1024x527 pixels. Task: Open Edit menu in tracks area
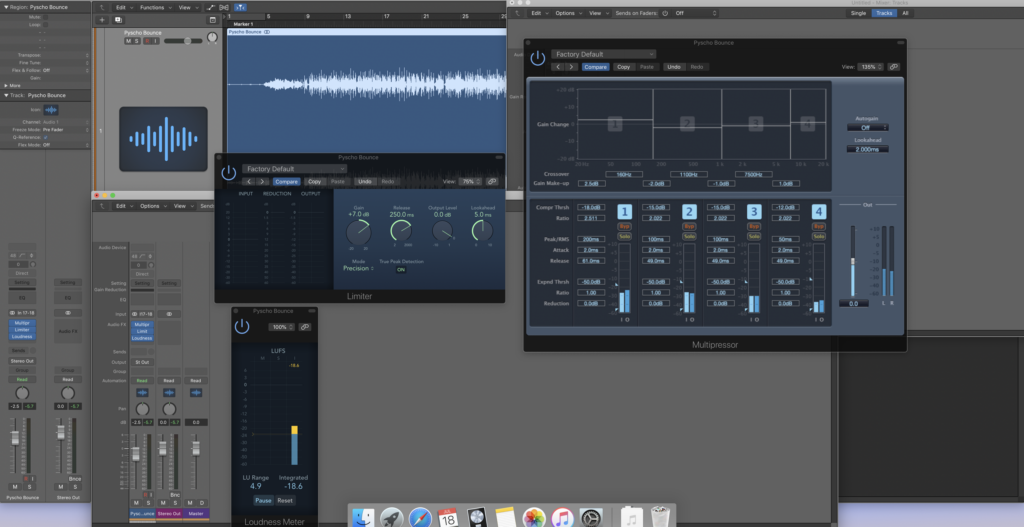pos(123,7)
